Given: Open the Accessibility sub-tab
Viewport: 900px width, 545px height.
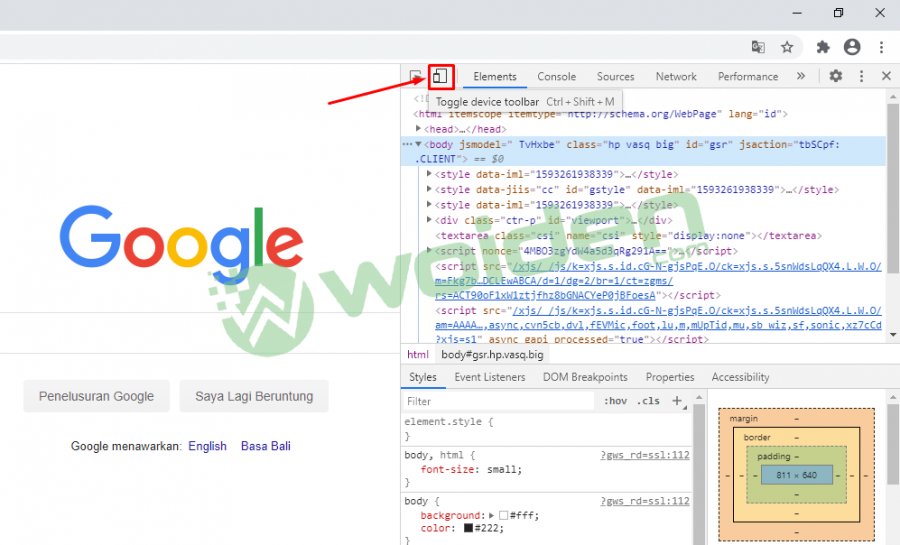Looking at the screenshot, I should pos(740,377).
